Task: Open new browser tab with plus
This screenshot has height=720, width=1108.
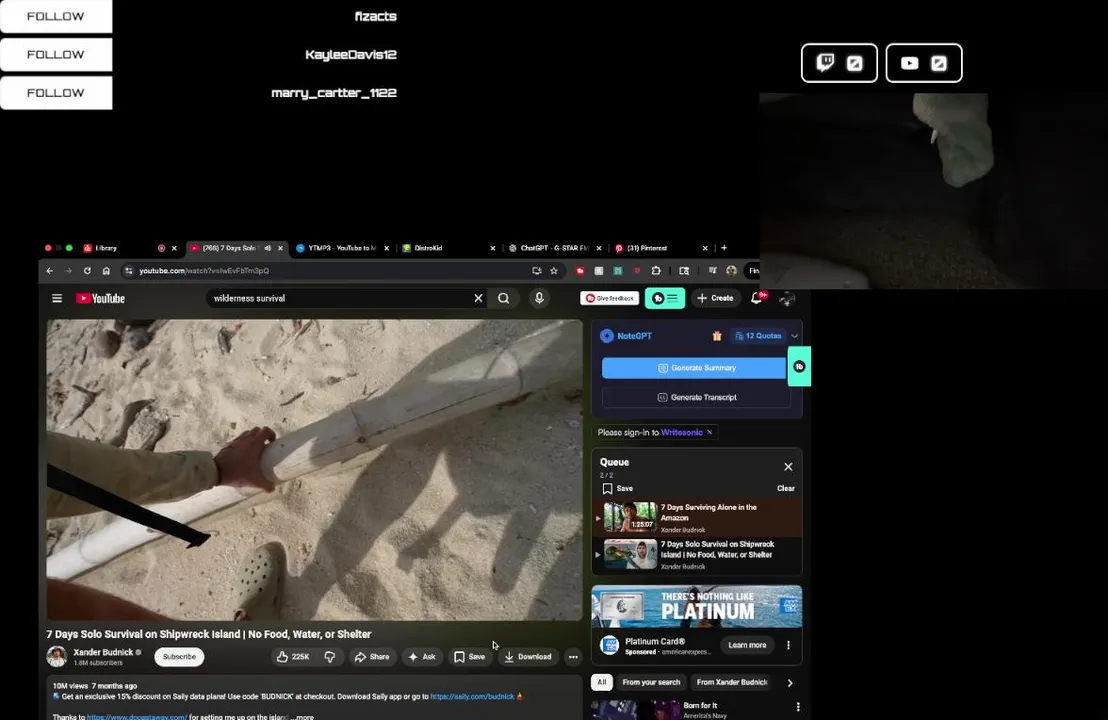Action: (724, 248)
